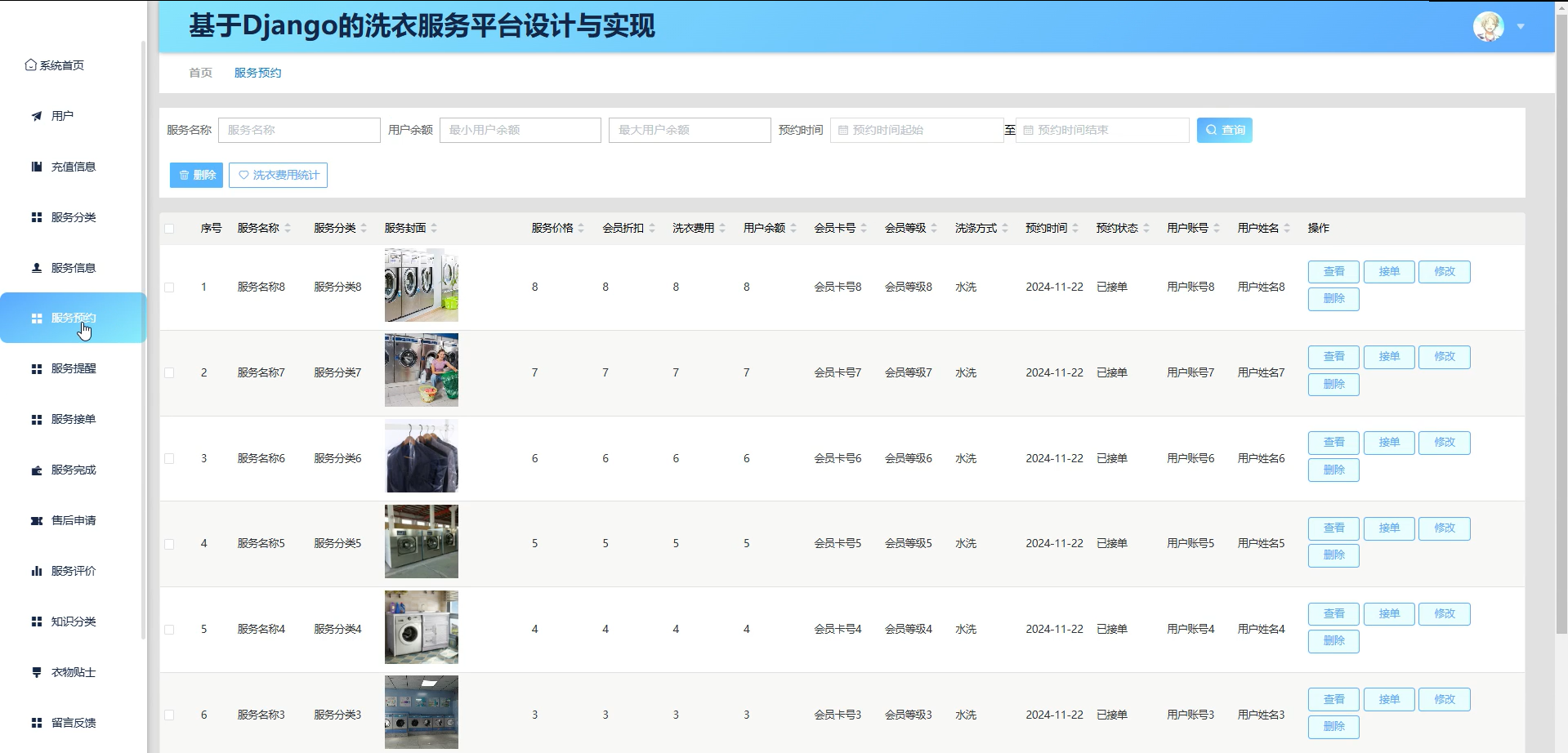
Task: Click the grid icon beside 服务提醒
Action: click(x=37, y=369)
